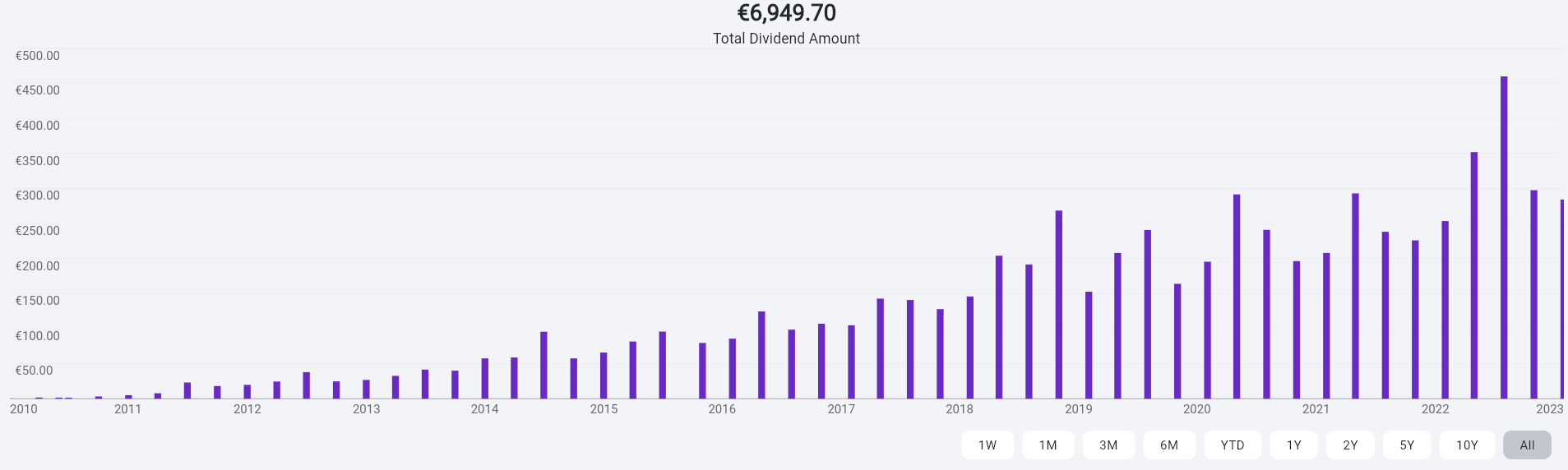
Task: Click the 2020 year label on axis
Action: [1196, 409]
